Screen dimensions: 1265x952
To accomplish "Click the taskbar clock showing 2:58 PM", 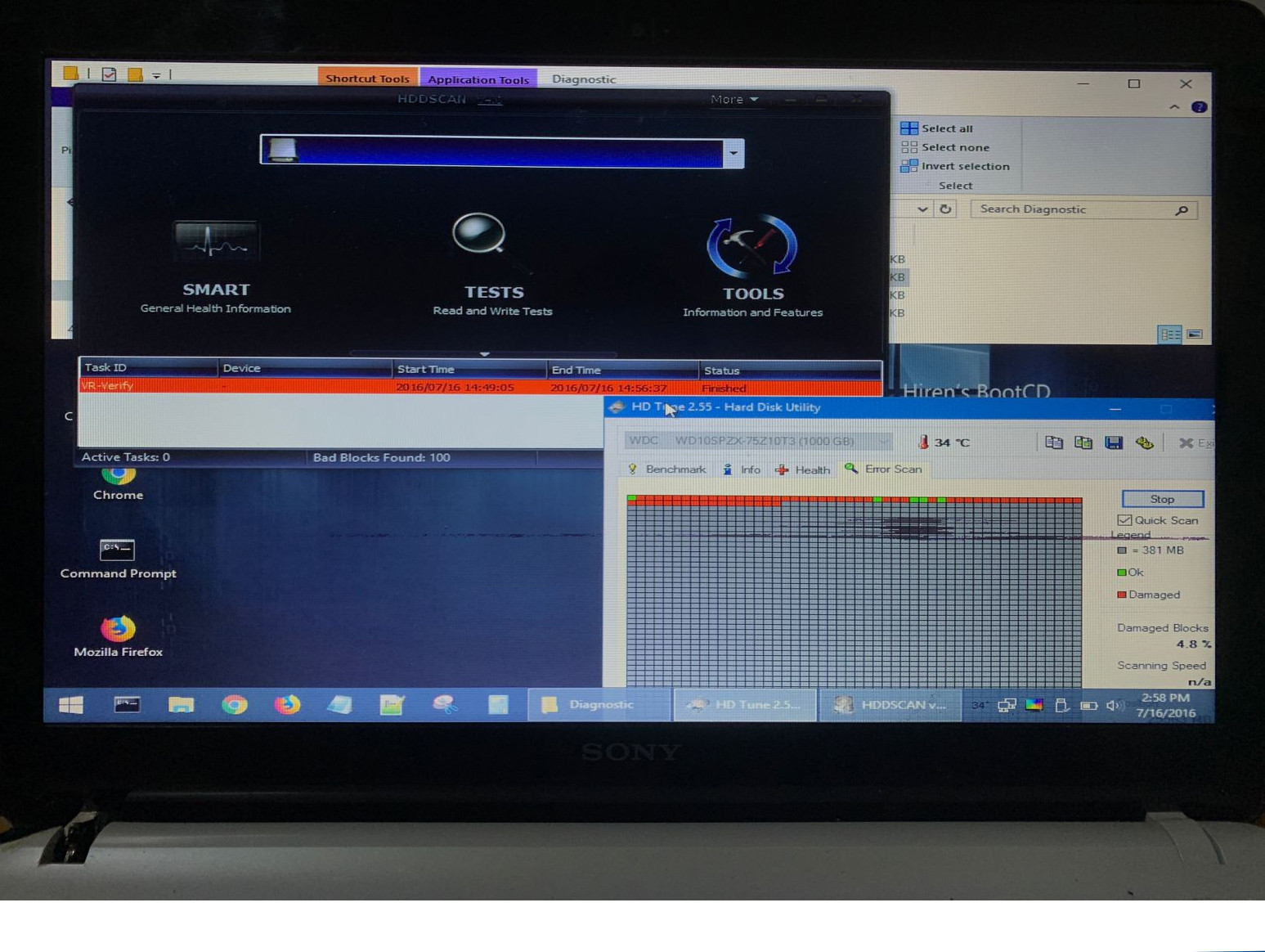I will (1166, 705).
